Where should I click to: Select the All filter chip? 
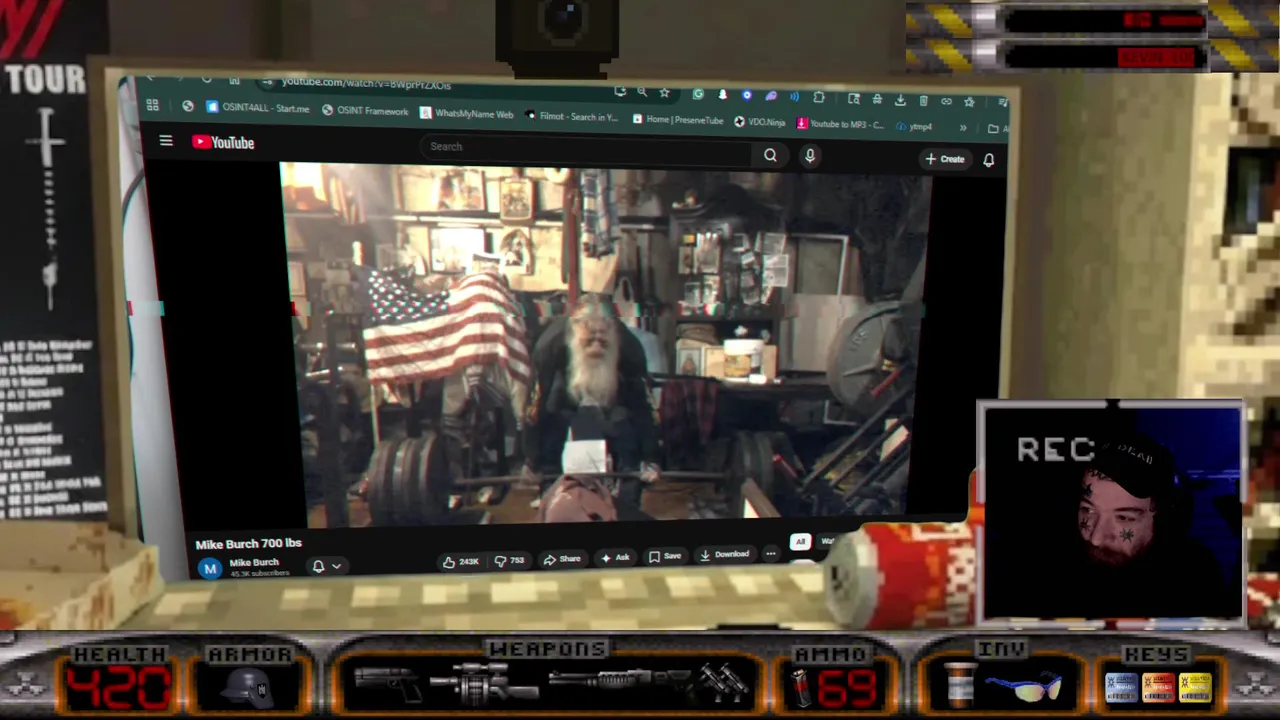pos(800,542)
